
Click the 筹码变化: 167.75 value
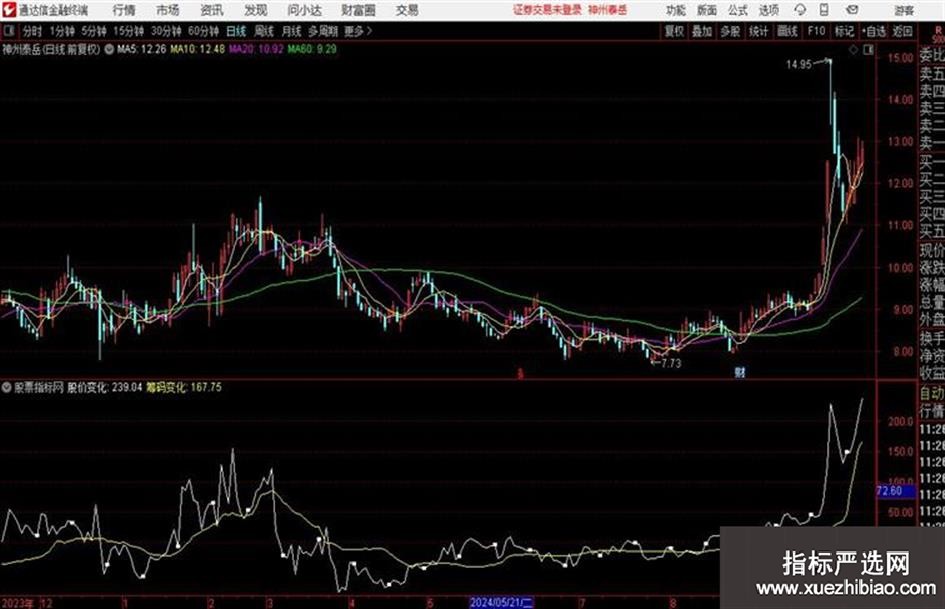tap(184, 387)
